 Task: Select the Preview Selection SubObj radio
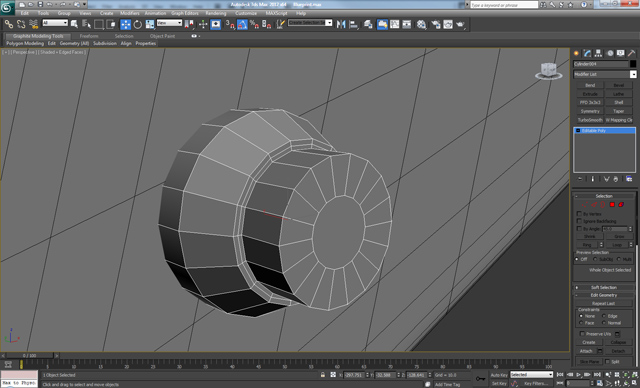tap(595, 259)
